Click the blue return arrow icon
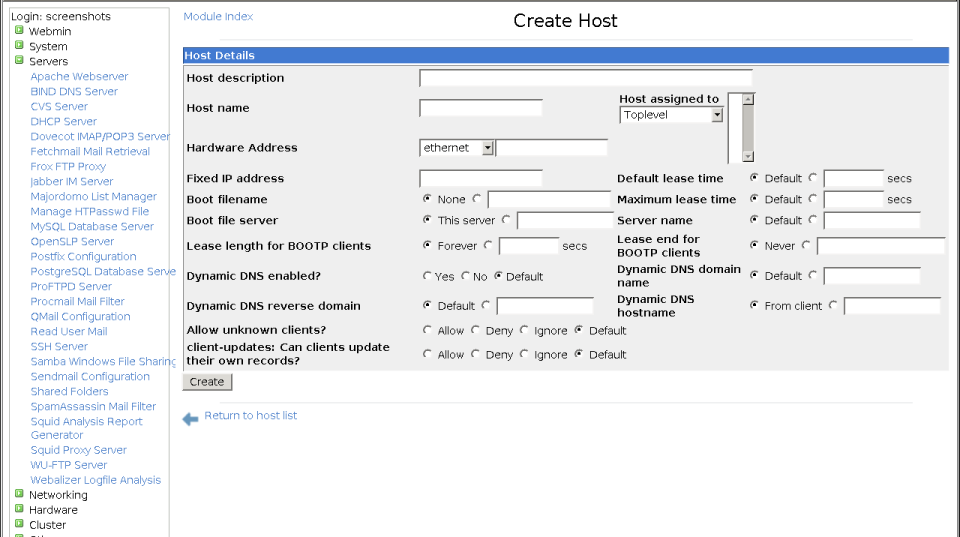960x537 pixels. [x=190, y=419]
